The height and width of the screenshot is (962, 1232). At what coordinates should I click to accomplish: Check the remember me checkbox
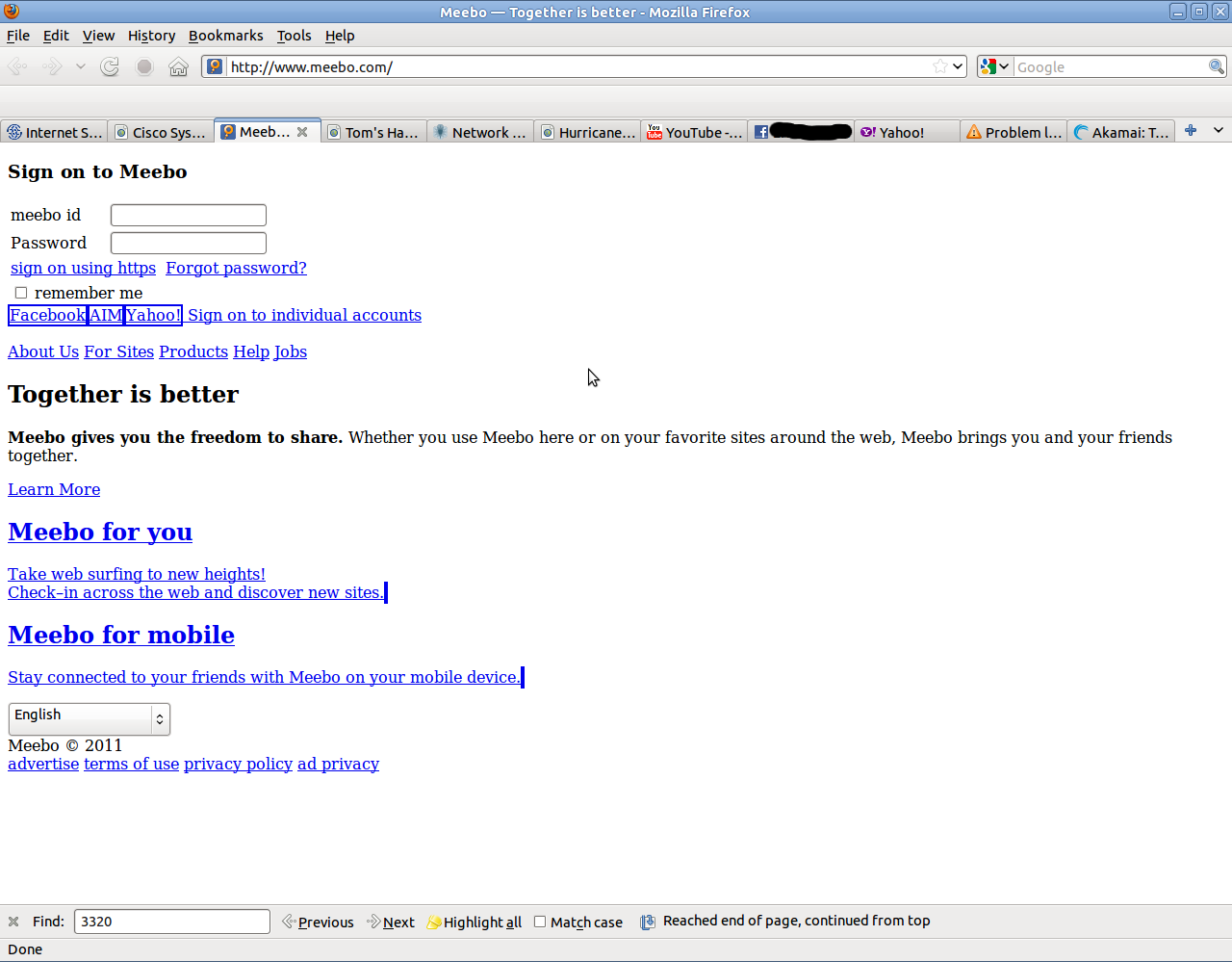point(21,293)
